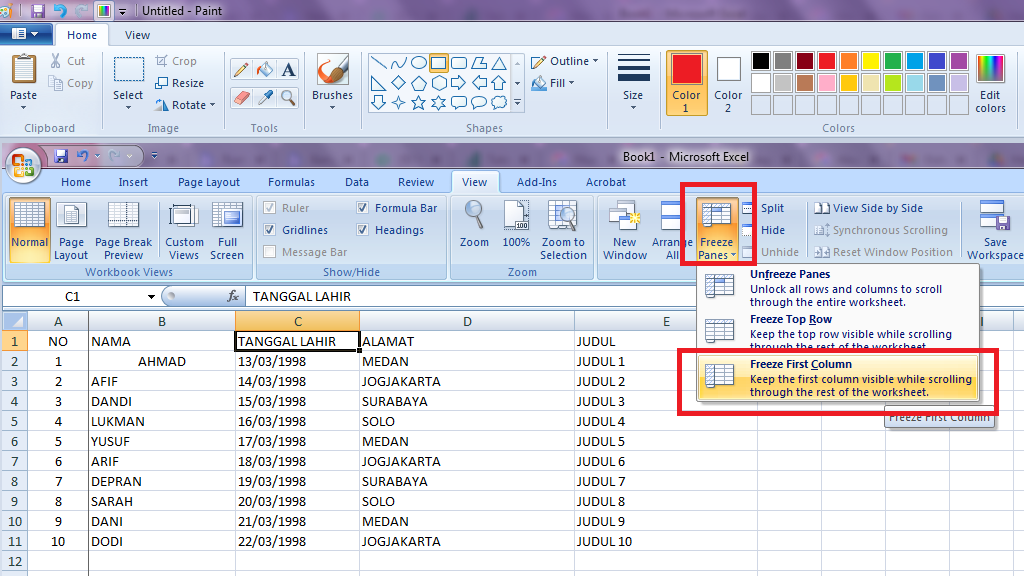Screen dimensions: 1024x576
Task: Click the Zoom magnifier icon in Excel
Action: coord(474,216)
